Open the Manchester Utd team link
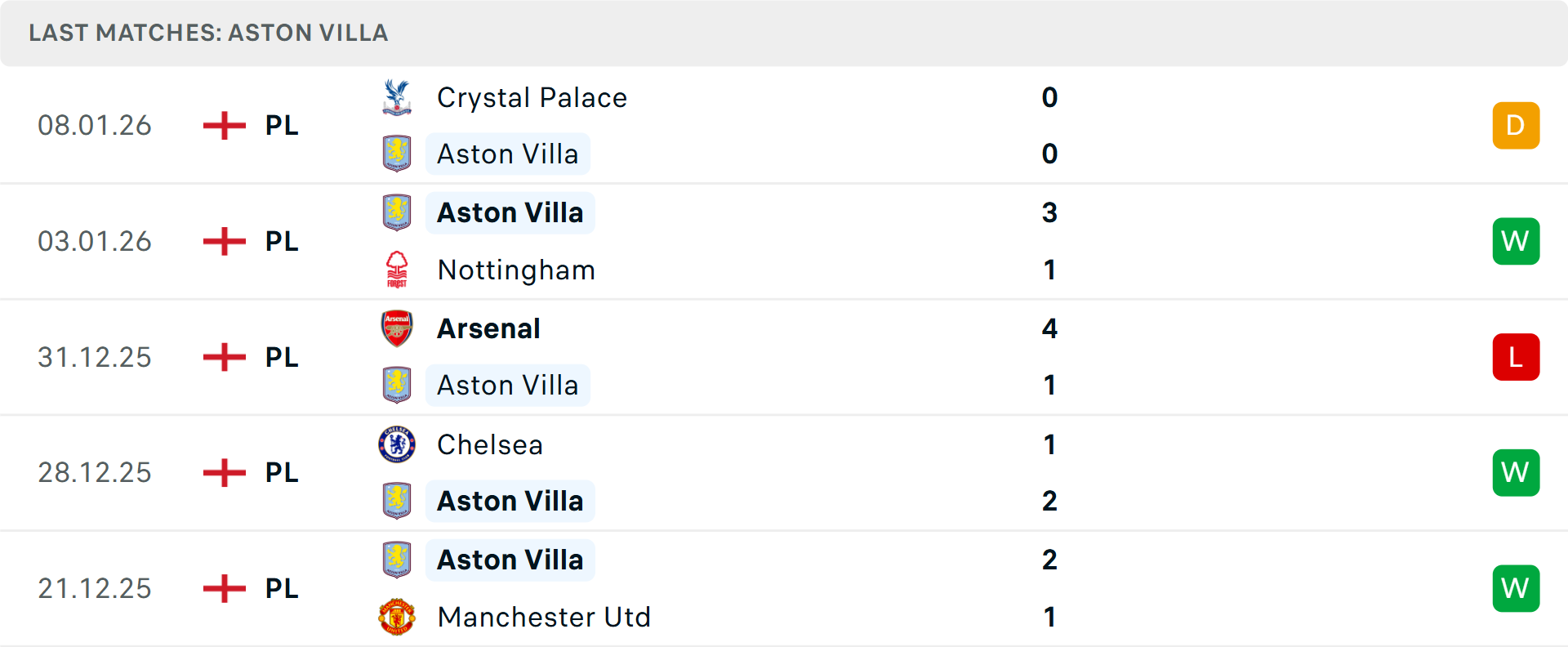This screenshot has width=1568, height=647. [544, 617]
